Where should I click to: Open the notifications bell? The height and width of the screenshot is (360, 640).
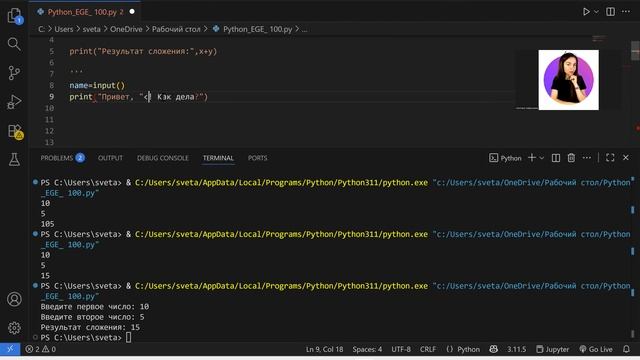point(626,349)
